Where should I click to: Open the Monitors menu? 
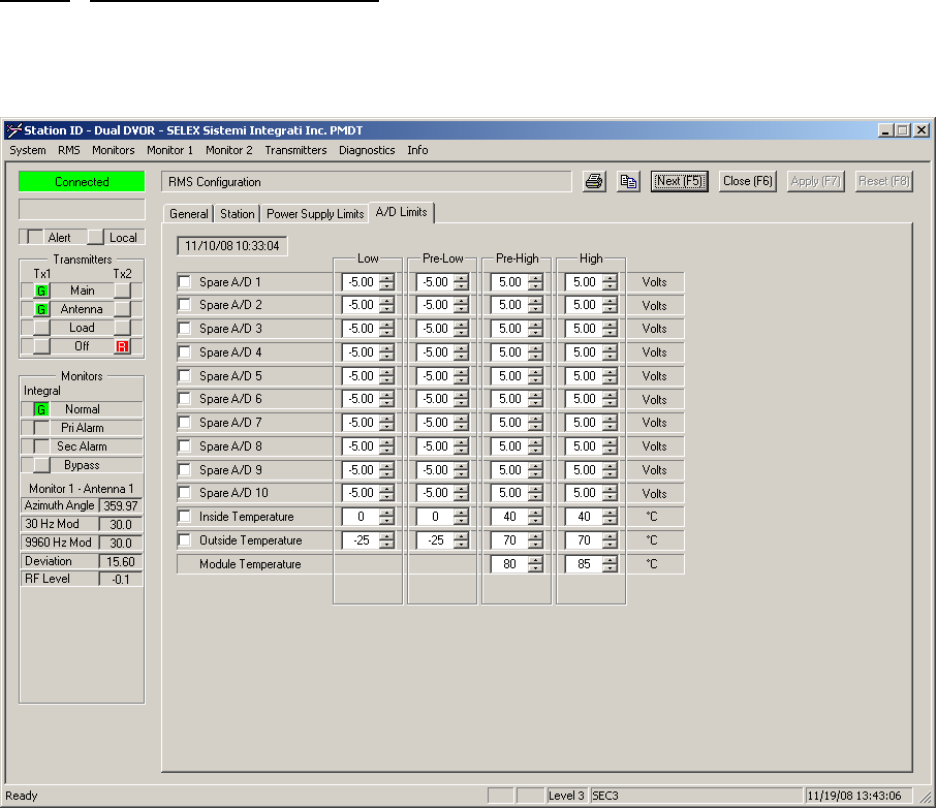pos(113,150)
